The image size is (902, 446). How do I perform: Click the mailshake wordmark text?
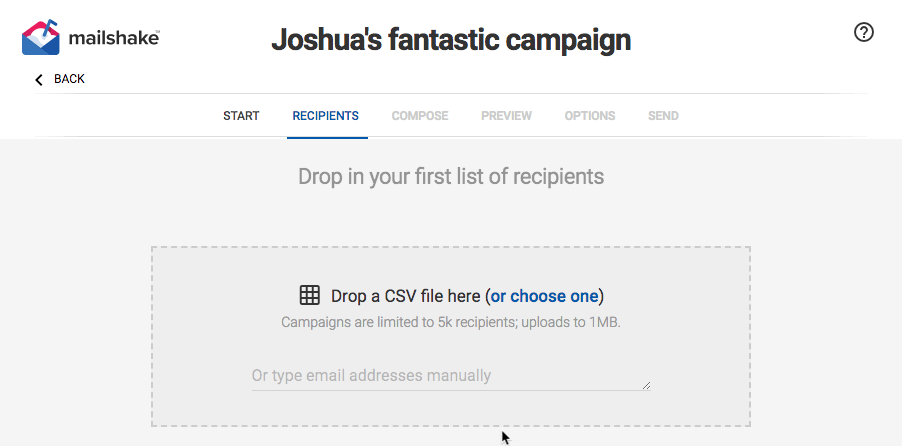[x=114, y=39]
